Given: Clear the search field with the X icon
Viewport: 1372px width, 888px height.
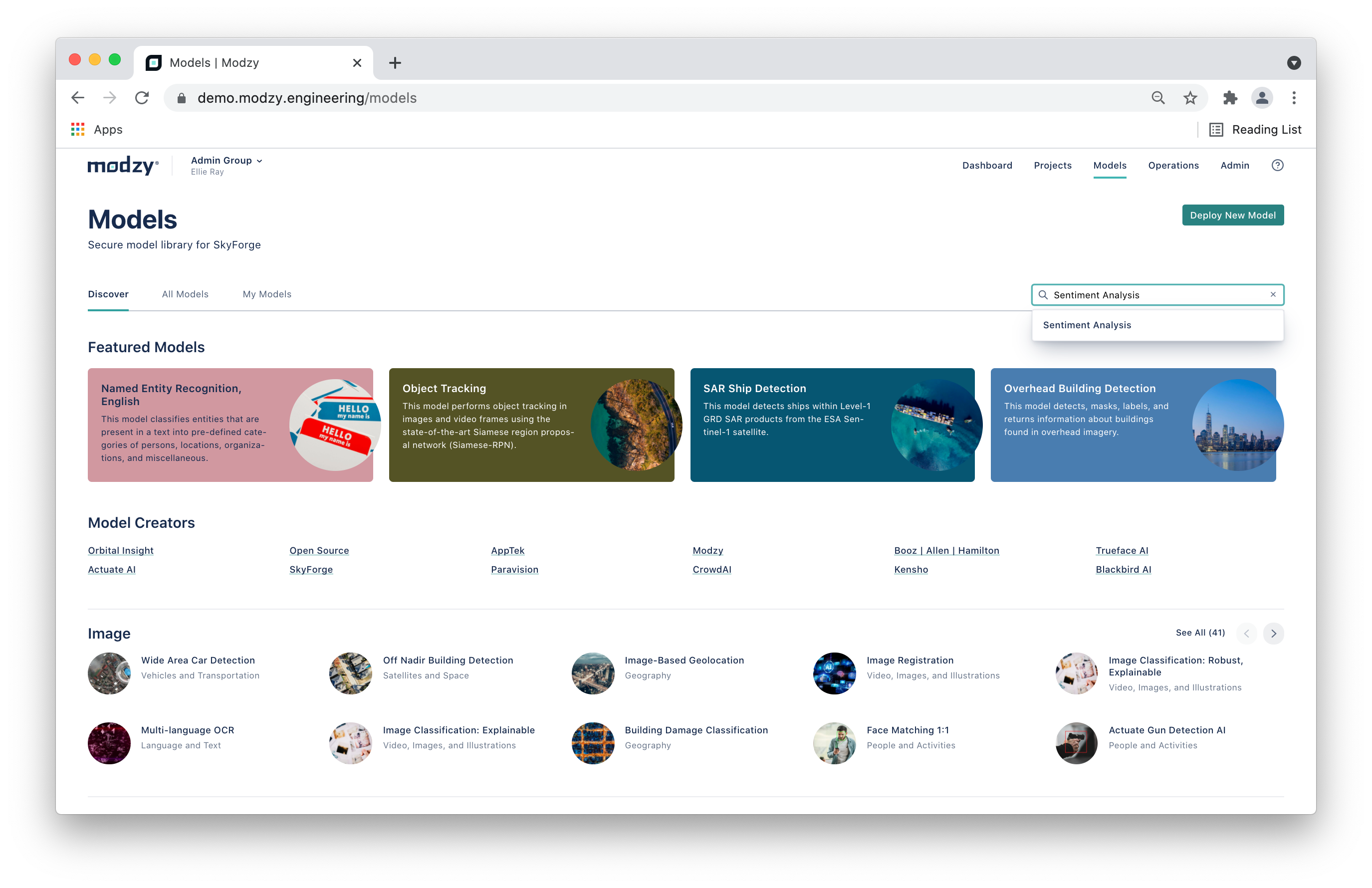Looking at the screenshot, I should 1273,294.
